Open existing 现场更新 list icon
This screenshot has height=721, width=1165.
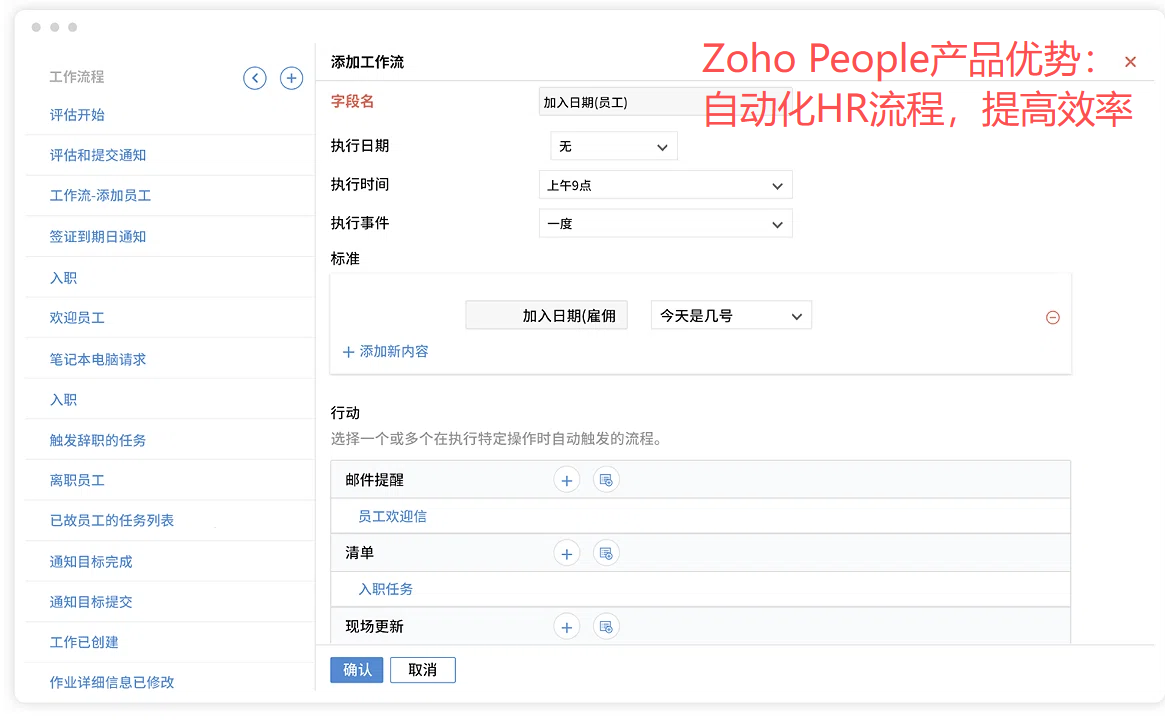click(x=606, y=627)
